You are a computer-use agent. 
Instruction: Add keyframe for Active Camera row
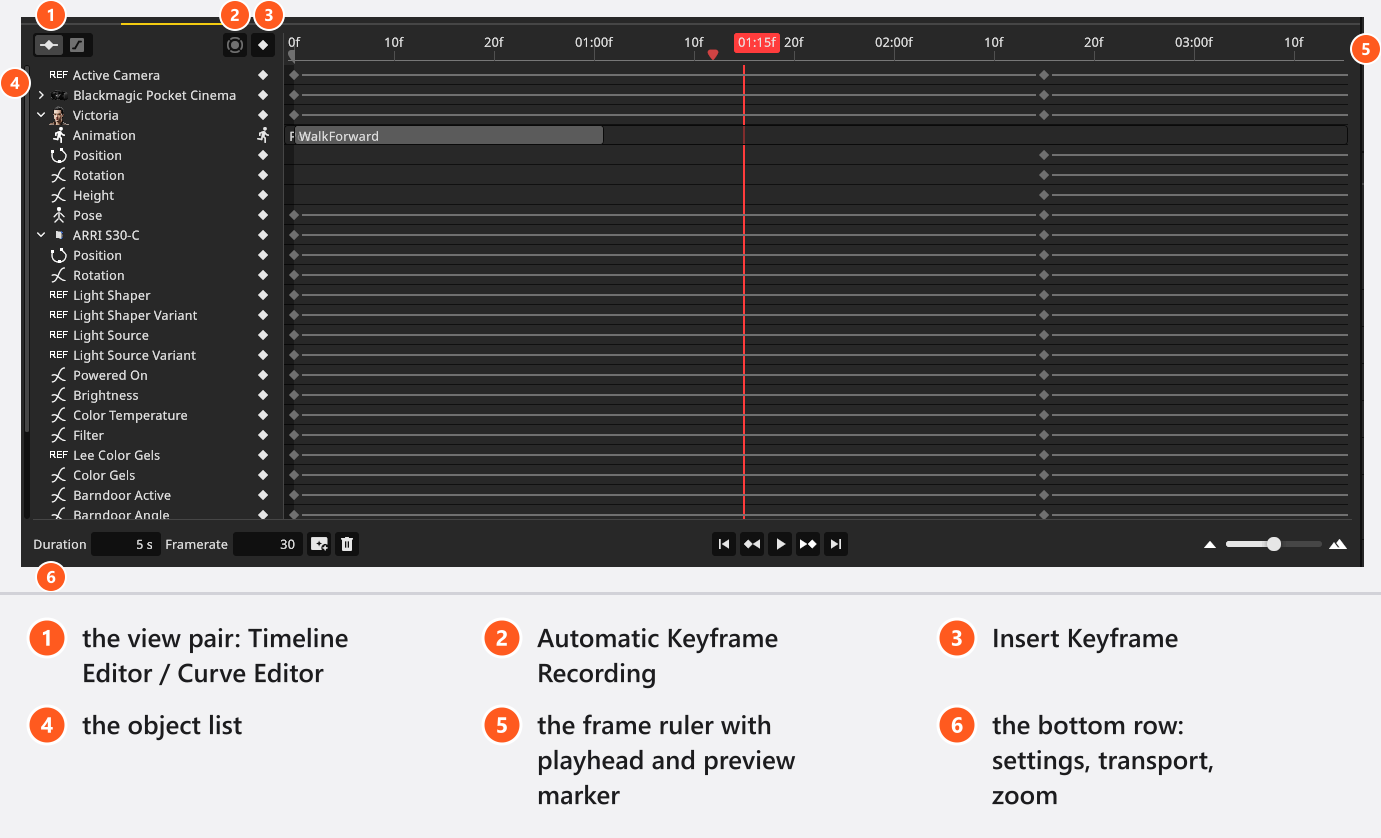tap(263, 75)
